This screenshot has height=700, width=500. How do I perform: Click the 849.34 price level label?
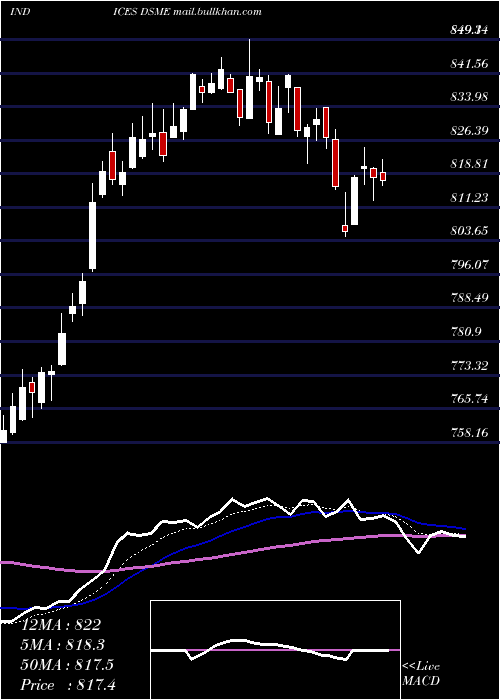pyautogui.click(x=469, y=30)
